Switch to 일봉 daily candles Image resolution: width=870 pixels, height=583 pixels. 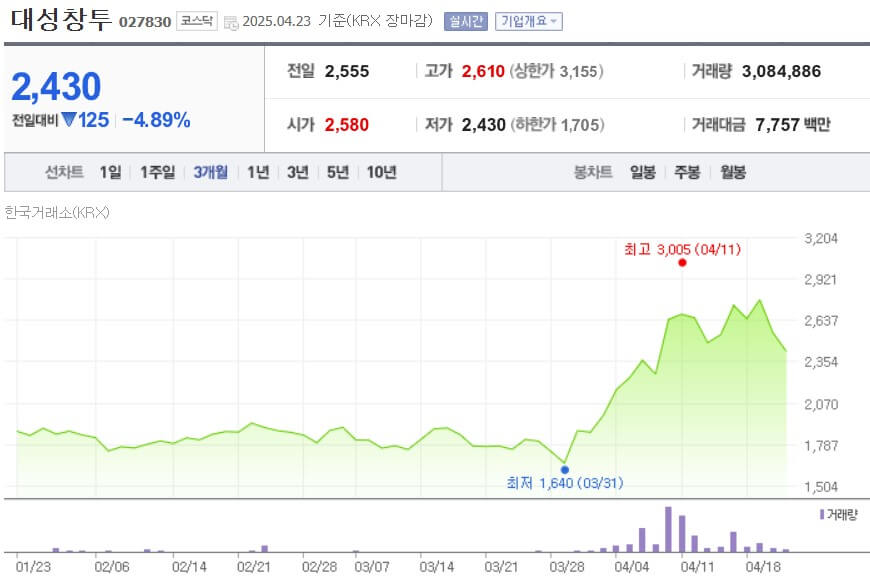coord(642,172)
